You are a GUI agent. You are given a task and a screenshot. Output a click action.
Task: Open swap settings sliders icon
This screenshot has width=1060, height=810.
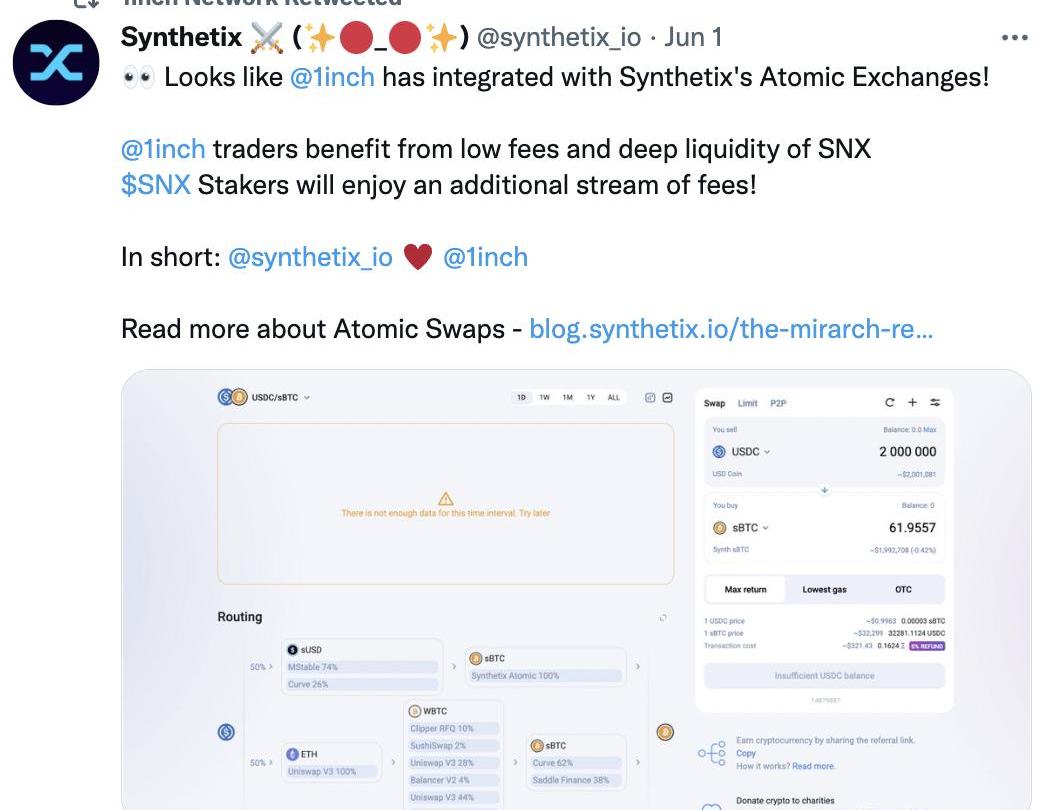(x=935, y=402)
